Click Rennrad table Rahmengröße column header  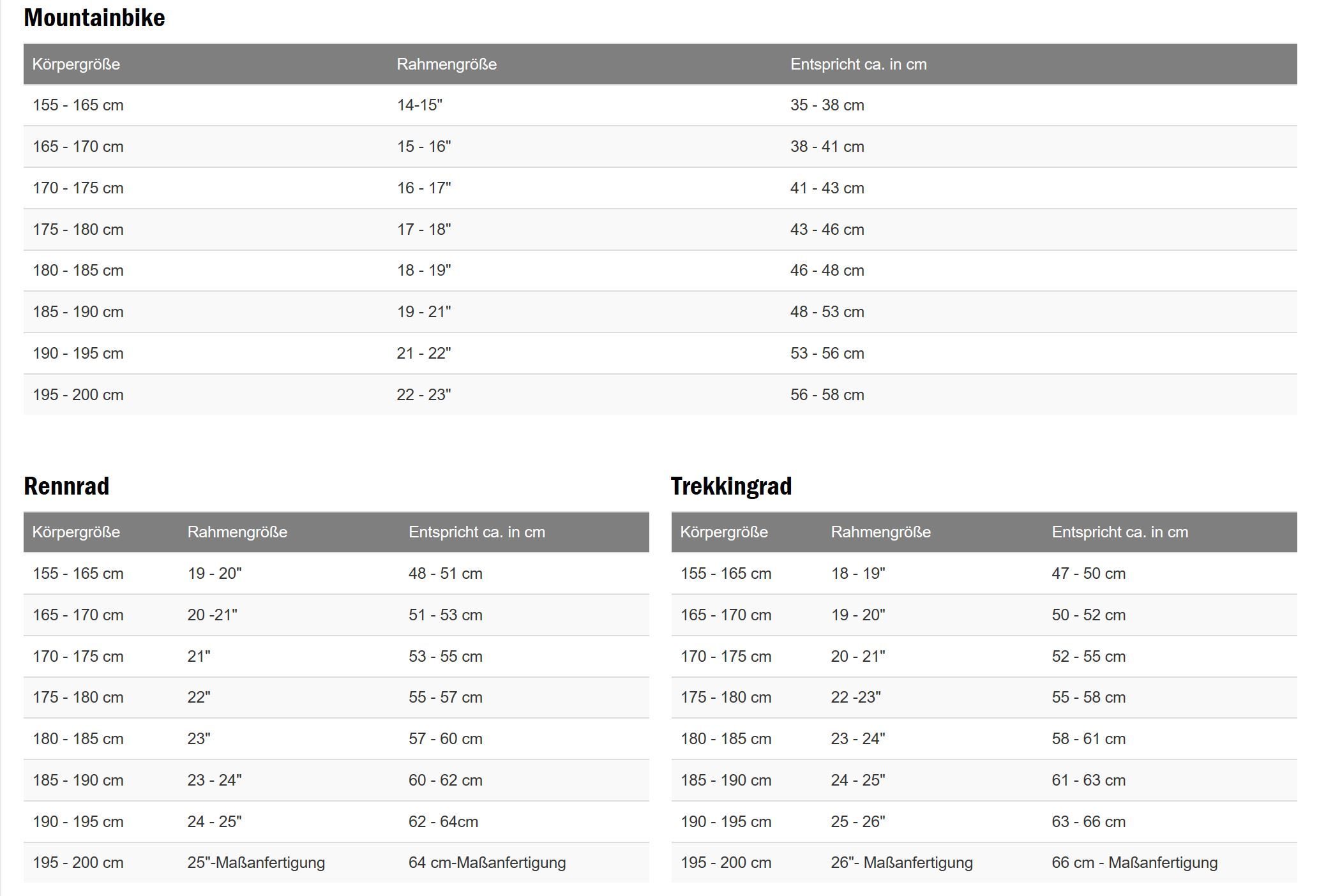237,532
